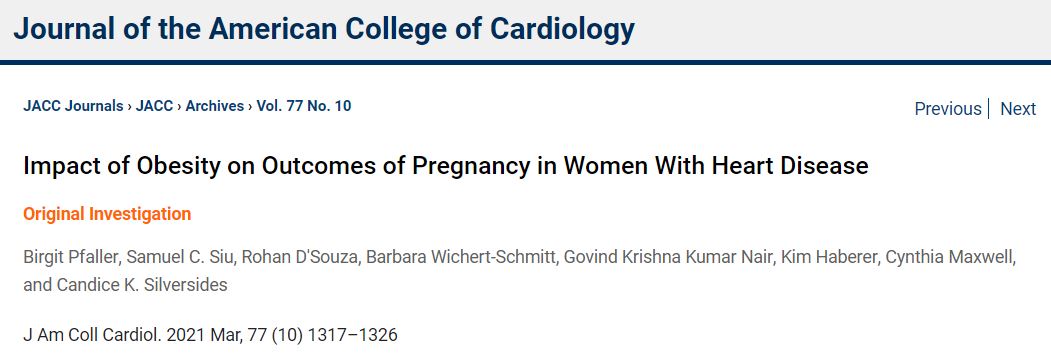Select the JACC breadcrumb link
This screenshot has height=360, width=1051.
pyautogui.click(x=154, y=106)
